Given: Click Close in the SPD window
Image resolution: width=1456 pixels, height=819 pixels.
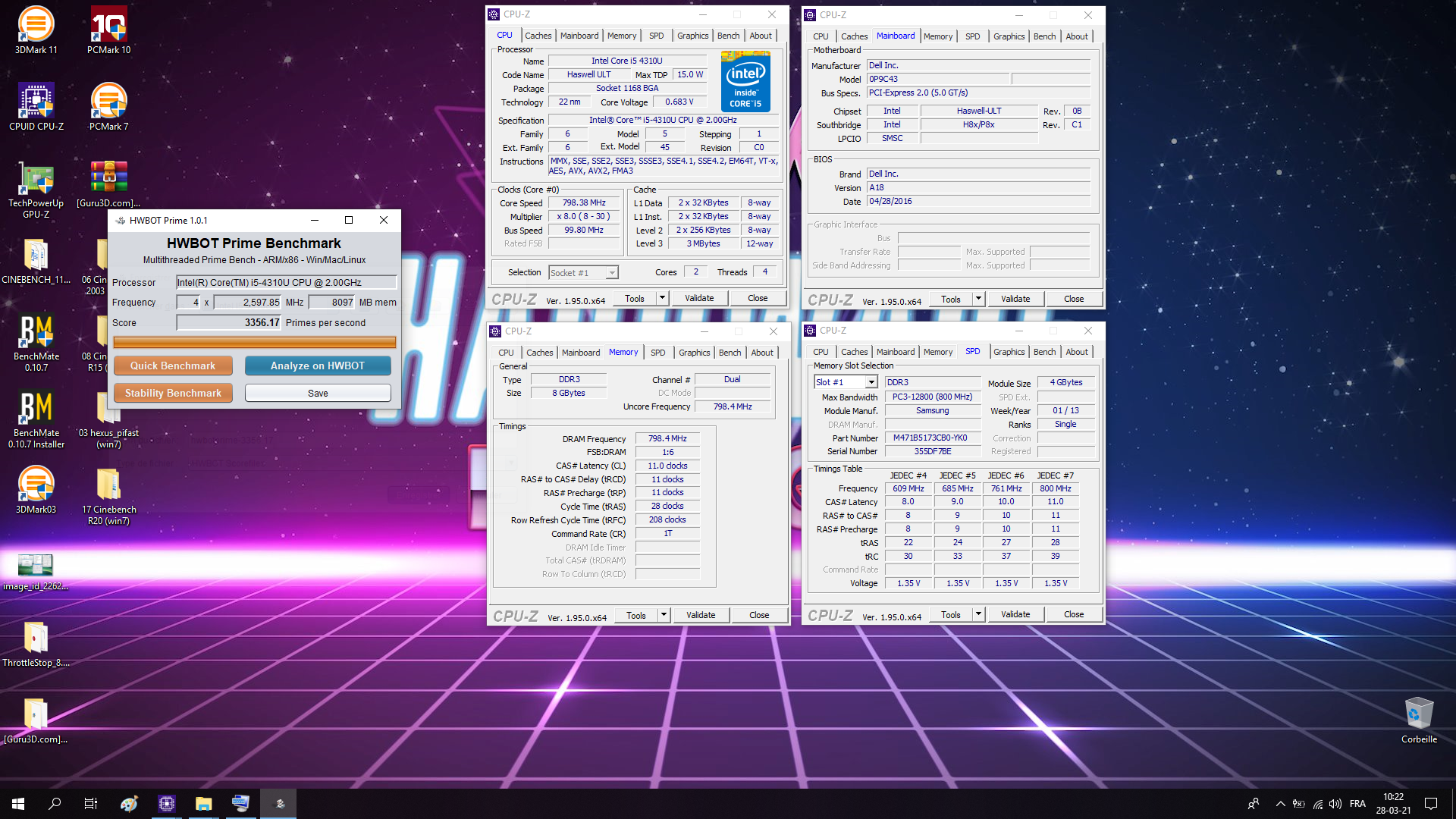Looking at the screenshot, I should pyautogui.click(x=1074, y=614).
